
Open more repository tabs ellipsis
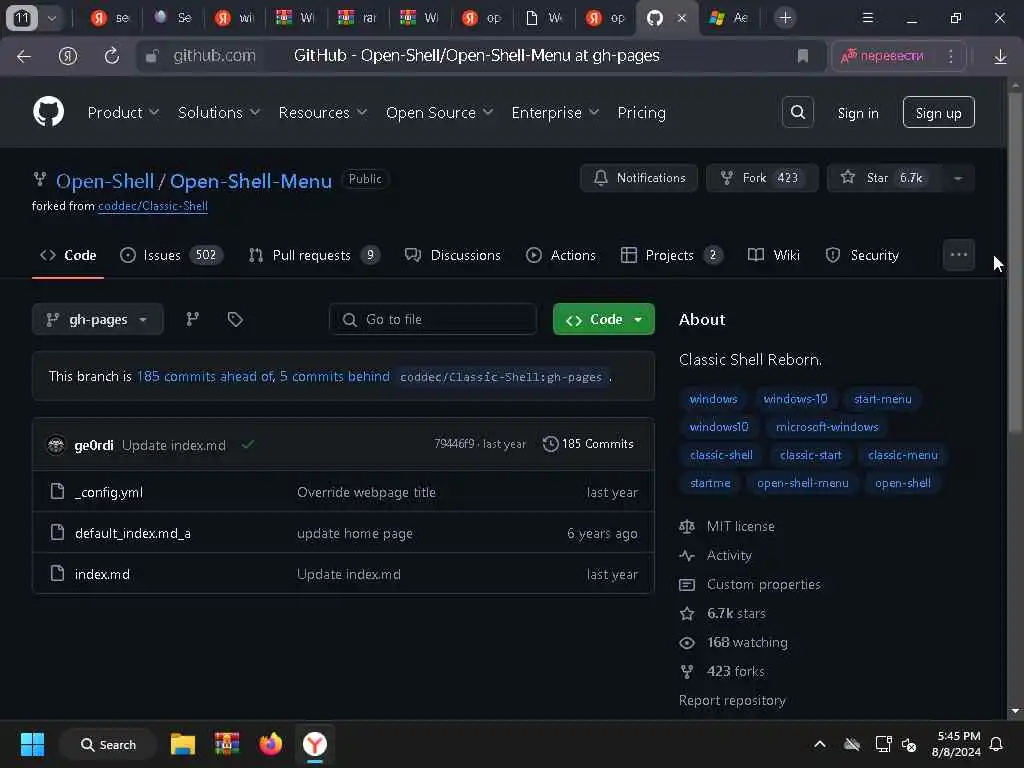[x=959, y=255]
